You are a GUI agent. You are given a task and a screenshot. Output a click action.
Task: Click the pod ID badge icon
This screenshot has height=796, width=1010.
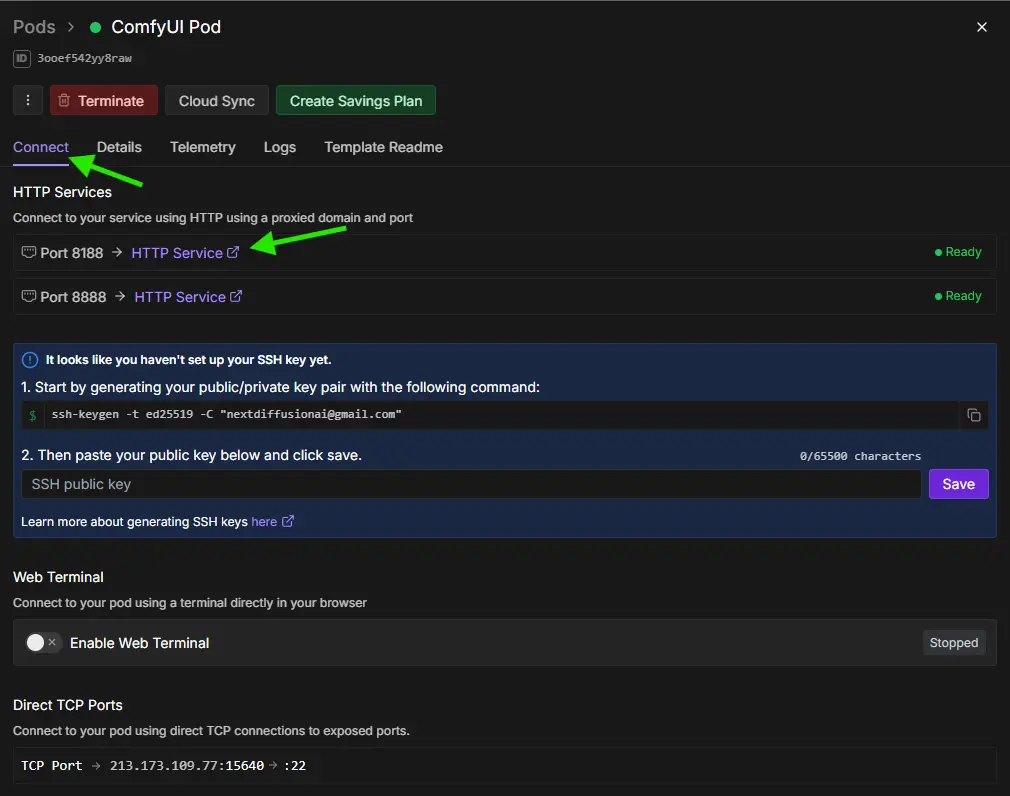tap(21, 59)
